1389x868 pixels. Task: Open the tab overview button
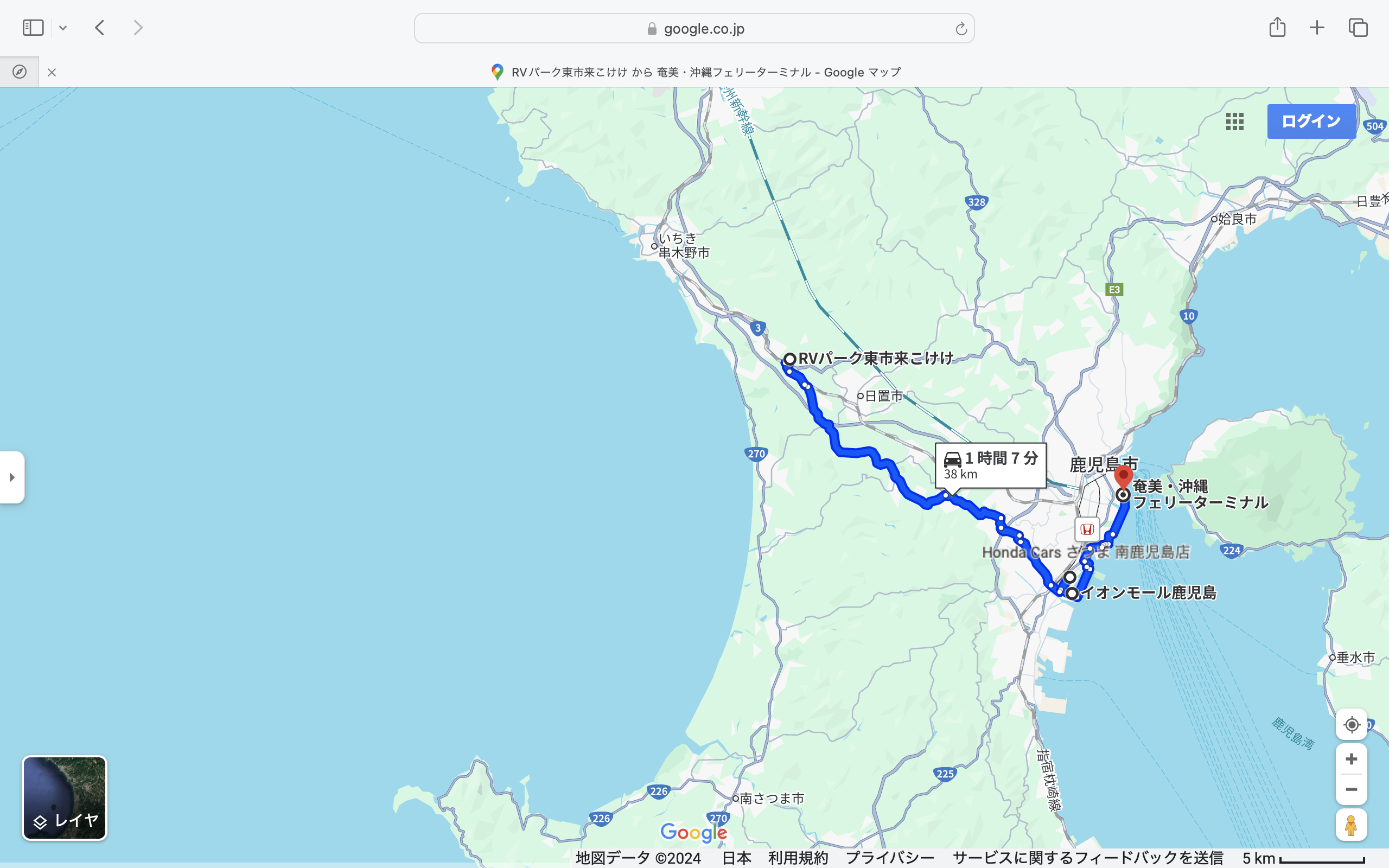point(1358,28)
